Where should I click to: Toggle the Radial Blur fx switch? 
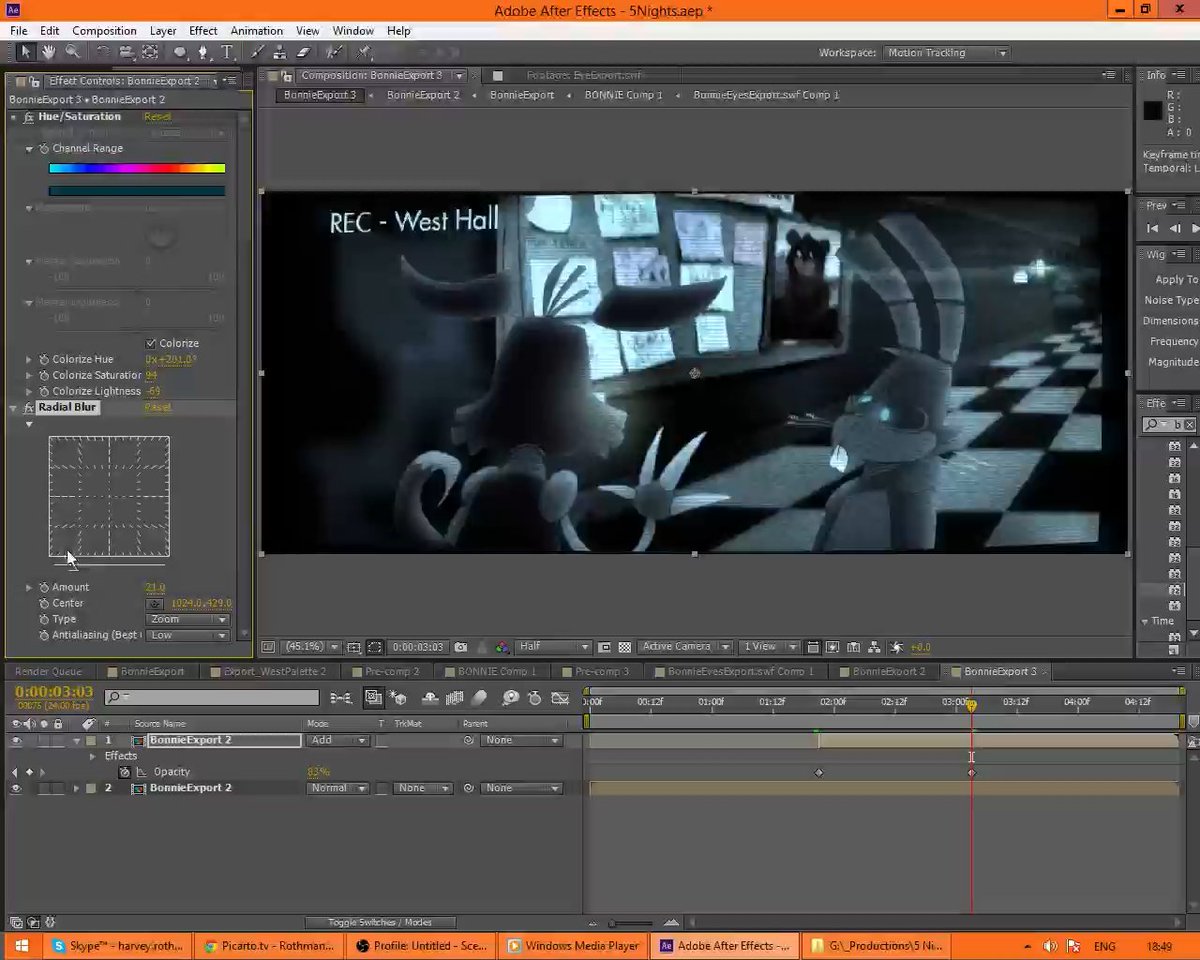point(29,407)
